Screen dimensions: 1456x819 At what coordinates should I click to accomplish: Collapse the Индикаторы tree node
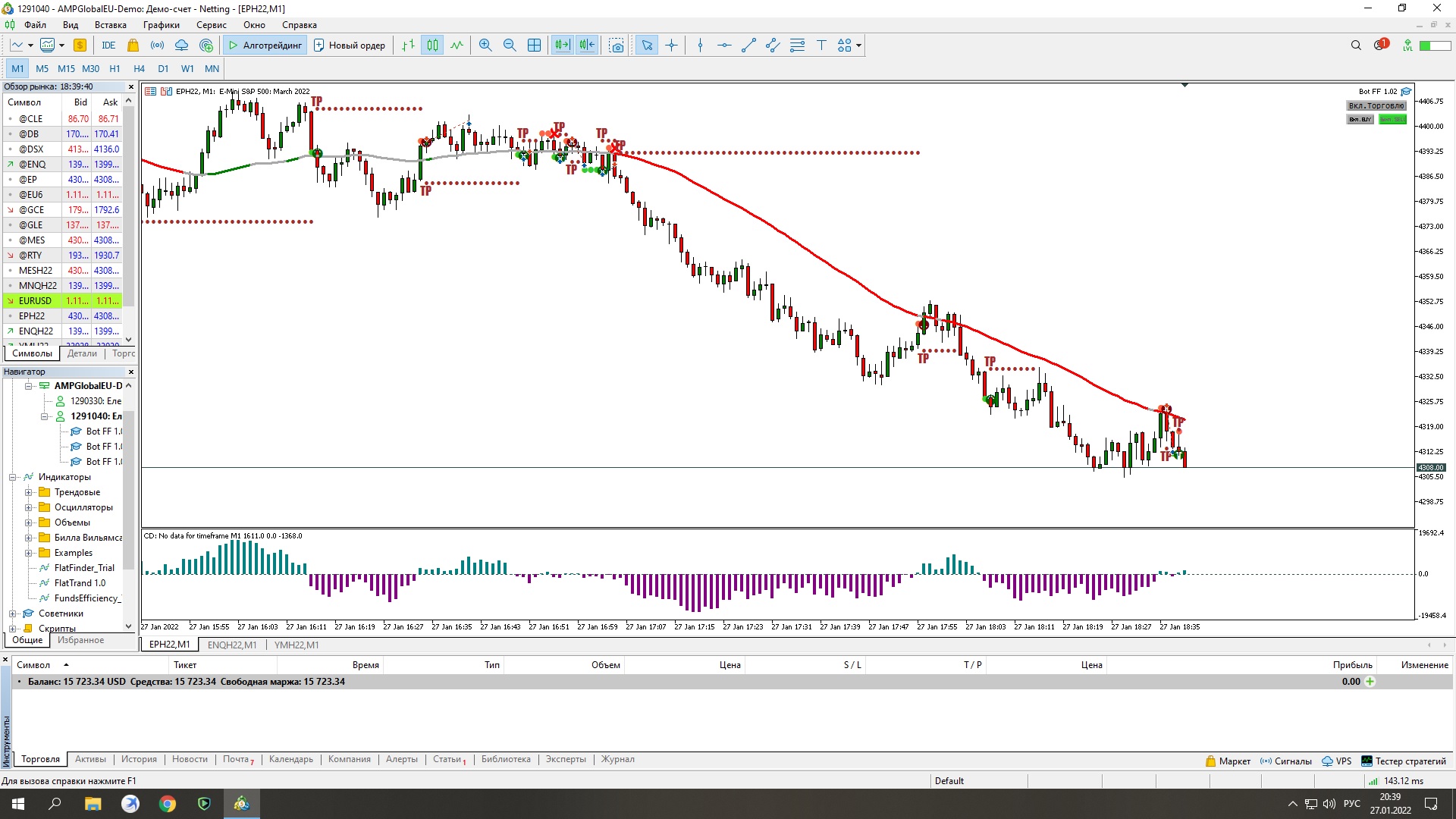pyautogui.click(x=13, y=477)
